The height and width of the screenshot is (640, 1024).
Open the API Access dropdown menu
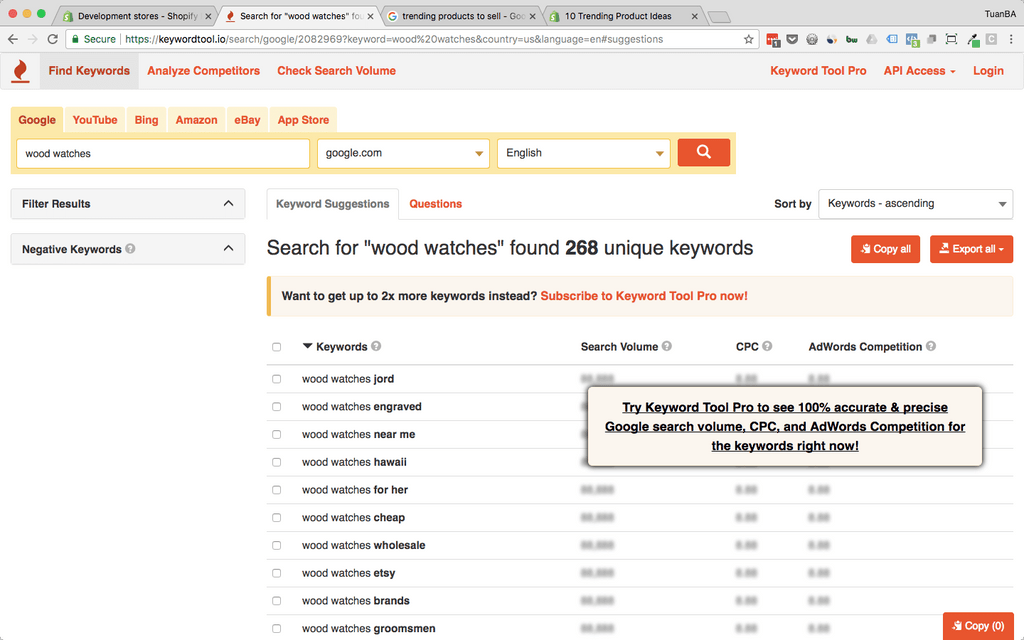coord(920,71)
